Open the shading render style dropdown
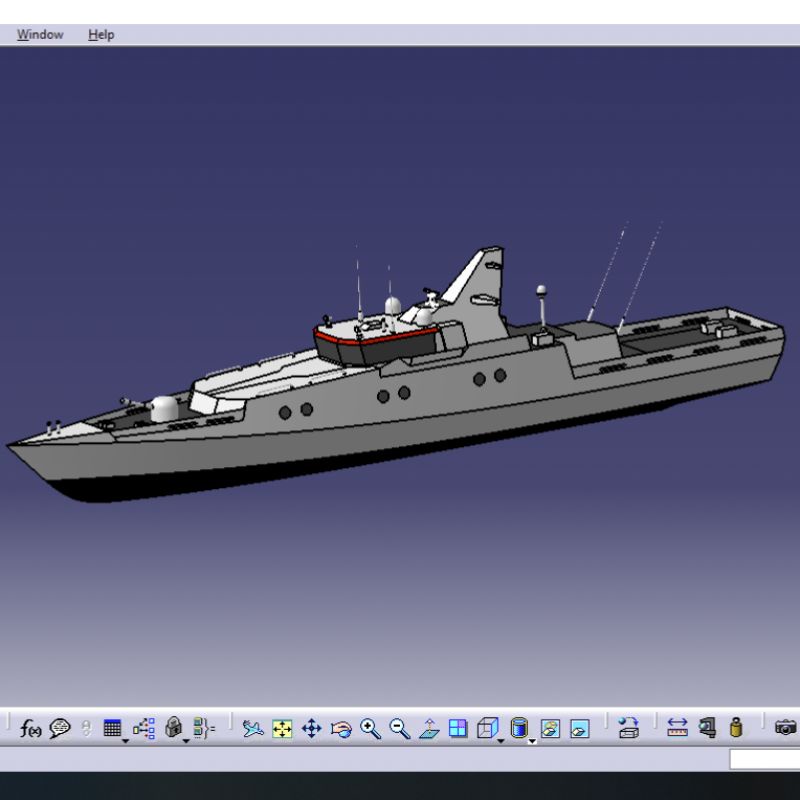The image size is (800, 800). pyautogui.click(x=529, y=739)
